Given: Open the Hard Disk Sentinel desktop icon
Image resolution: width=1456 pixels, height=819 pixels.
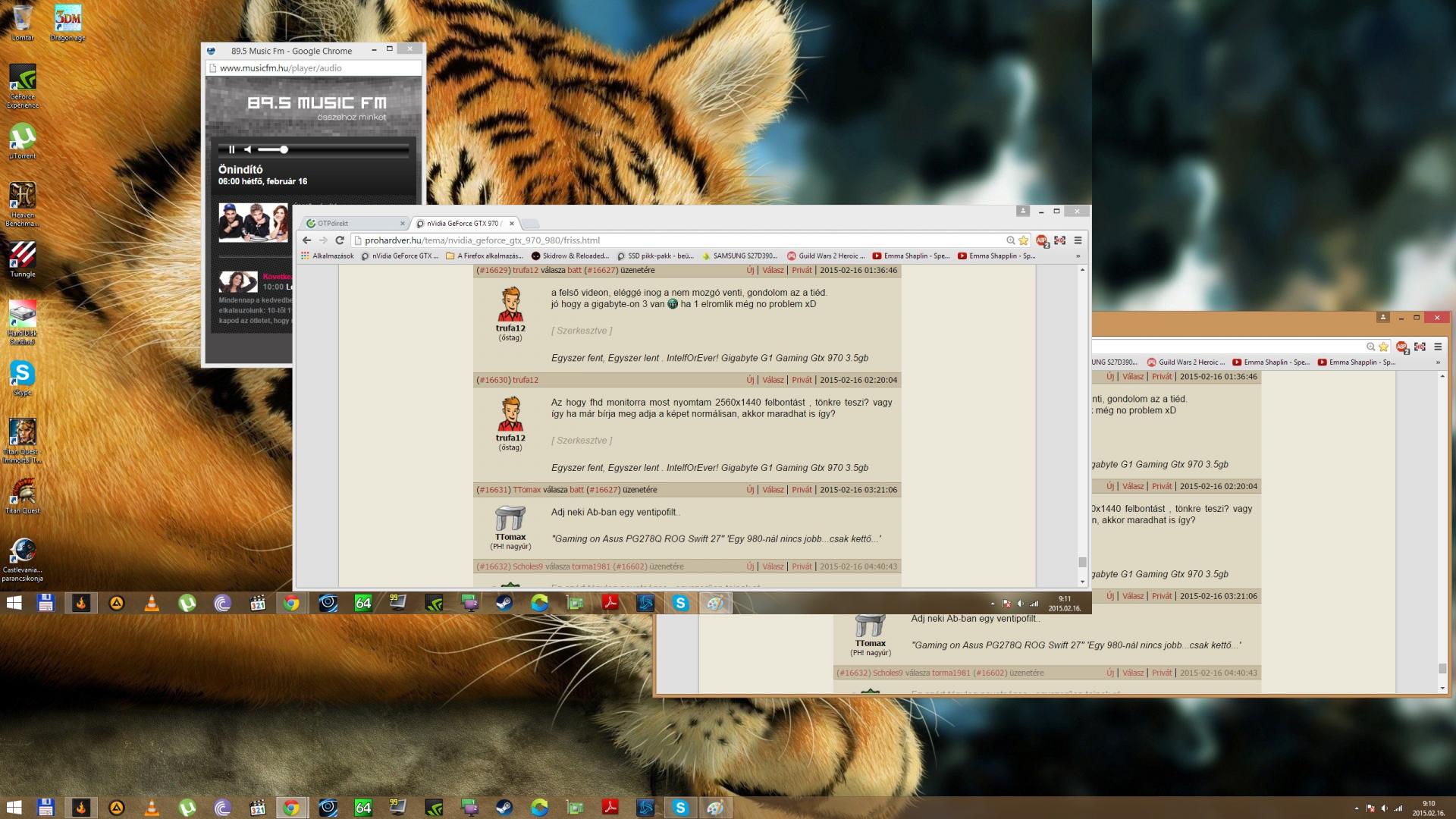Looking at the screenshot, I should tap(23, 323).
